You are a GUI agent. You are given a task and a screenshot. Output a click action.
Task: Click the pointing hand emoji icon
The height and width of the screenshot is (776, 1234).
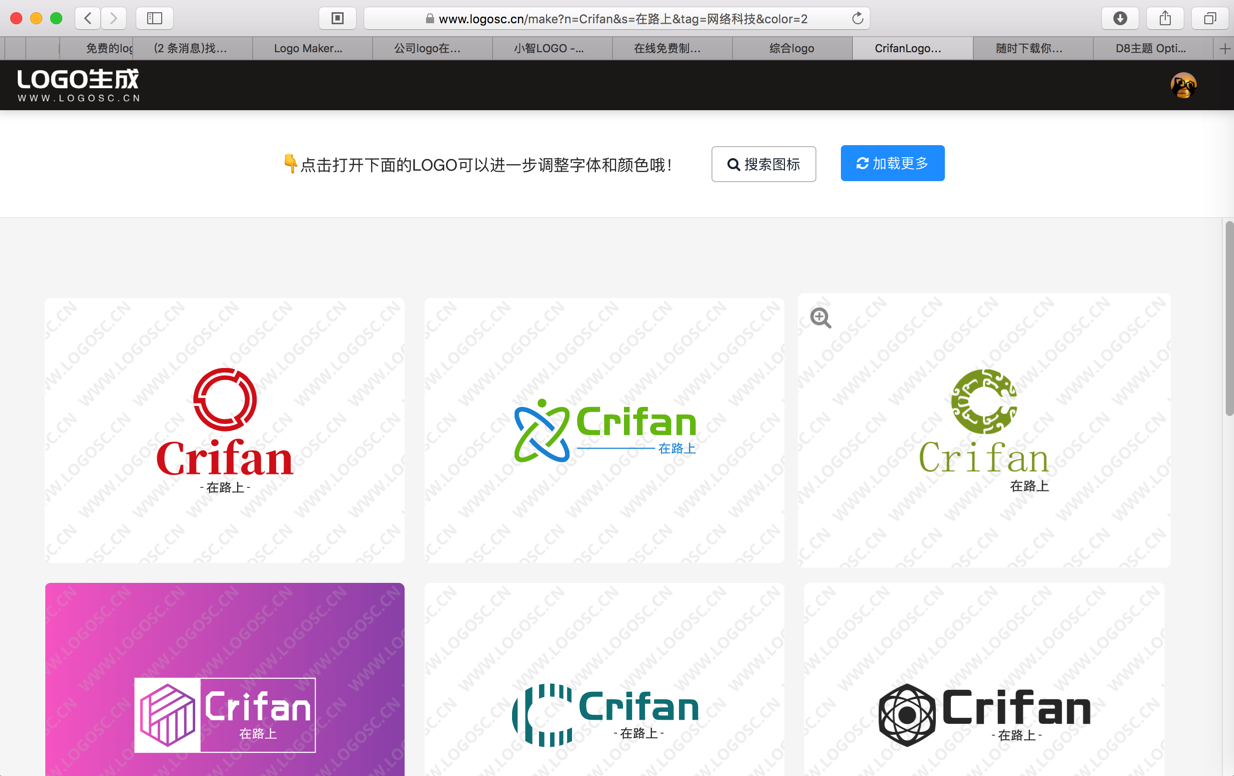click(x=290, y=163)
